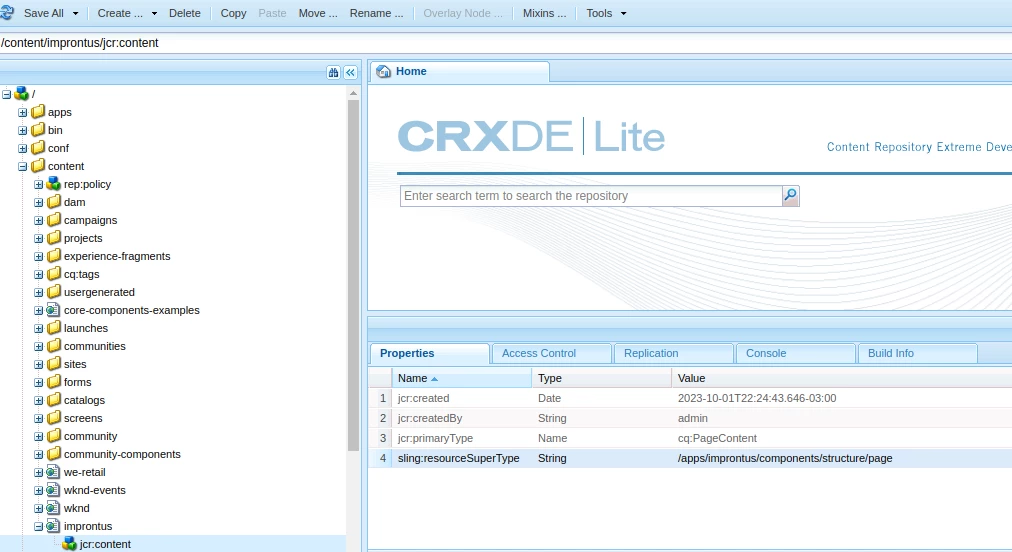The width and height of the screenshot is (1012, 552).
Task: Click the Create ... button
Action: [x=120, y=13]
